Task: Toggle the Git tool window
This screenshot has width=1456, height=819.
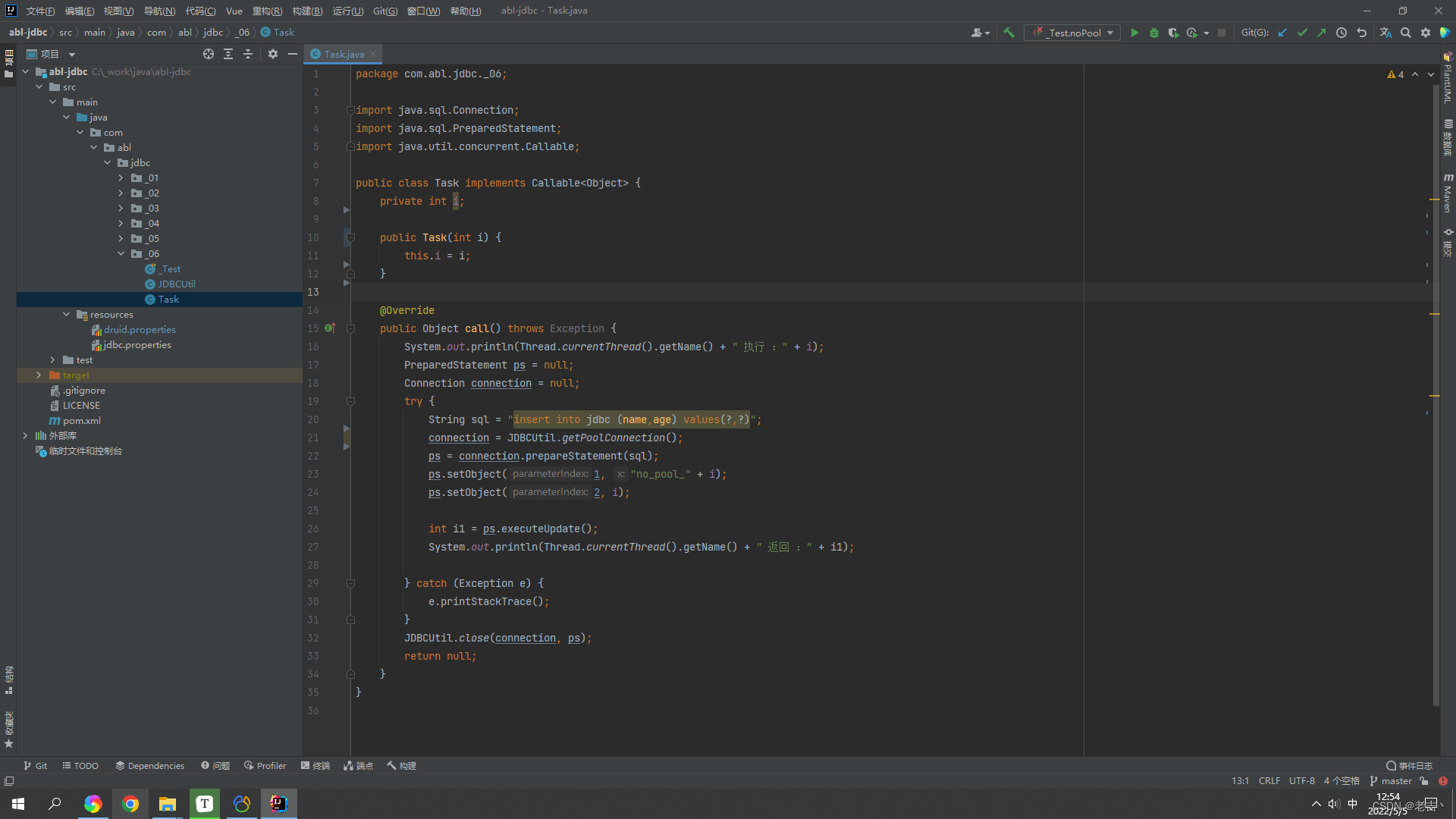Action: (35, 766)
